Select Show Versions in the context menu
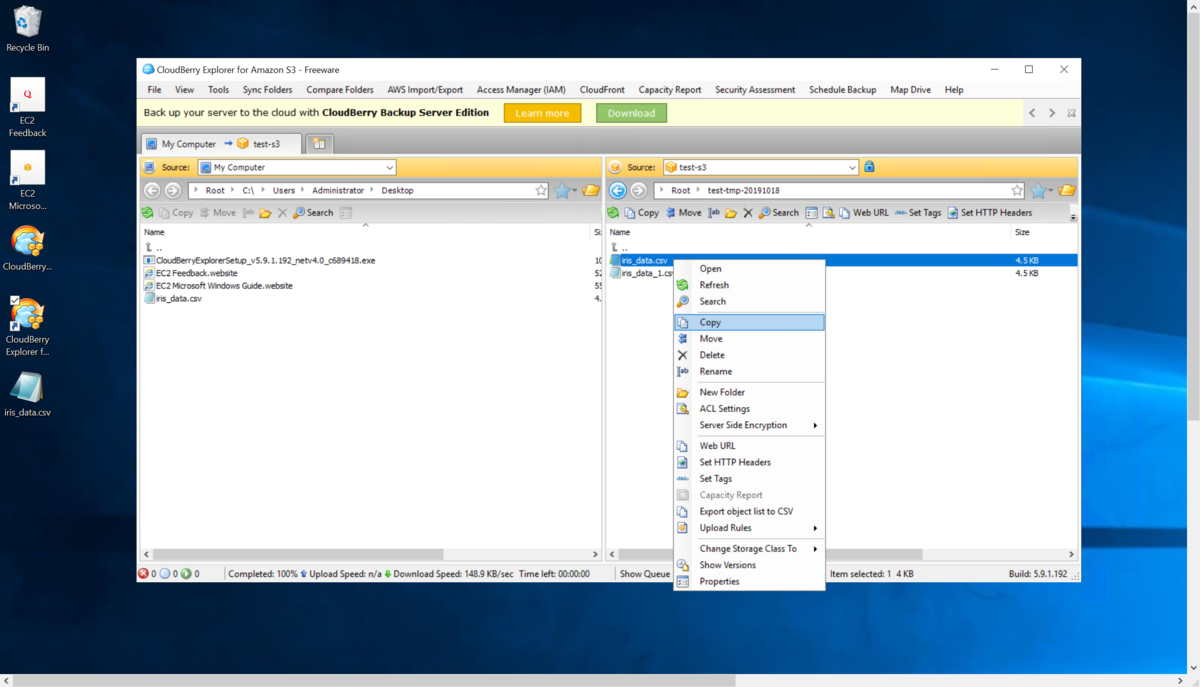 pos(749,565)
